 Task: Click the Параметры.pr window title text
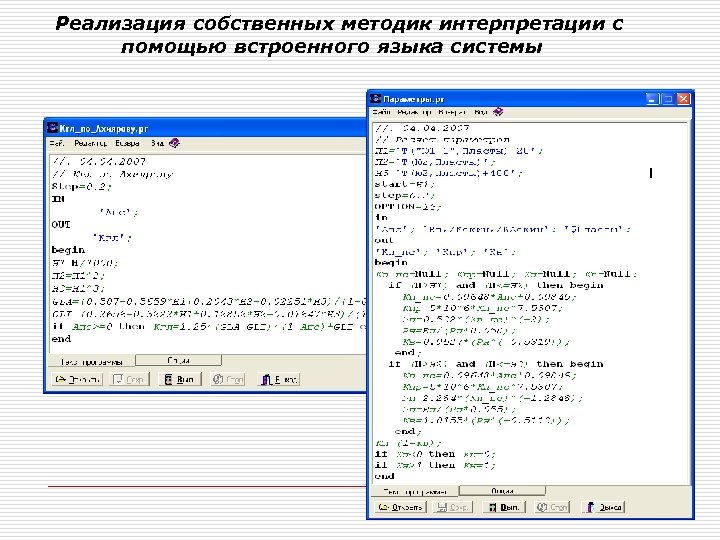tap(414, 99)
